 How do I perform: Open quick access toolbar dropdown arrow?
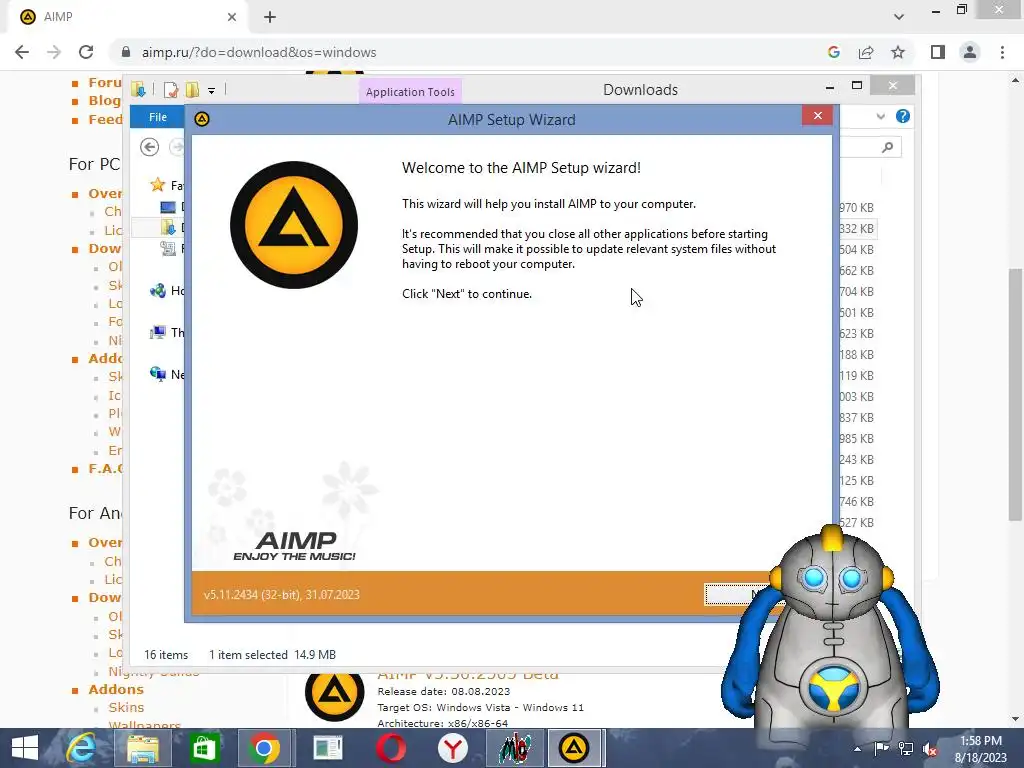point(211,90)
